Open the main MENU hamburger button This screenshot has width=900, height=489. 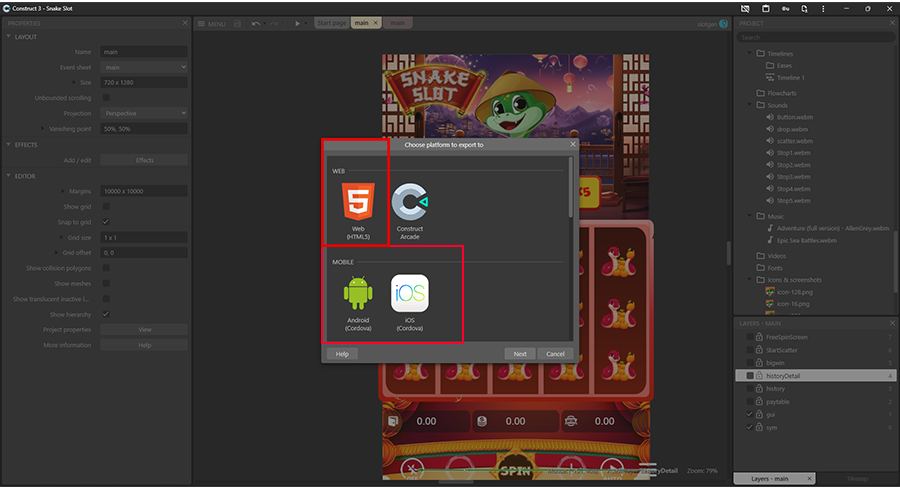(x=212, y=24)
